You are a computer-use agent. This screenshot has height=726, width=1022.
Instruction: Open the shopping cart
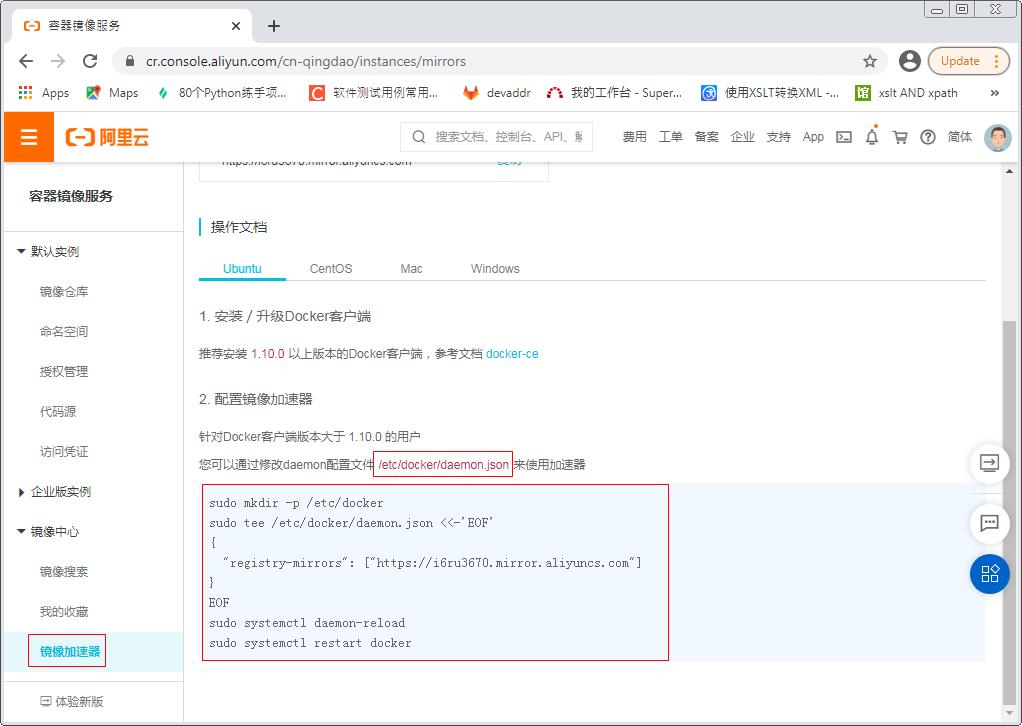(x=900, y=137)
